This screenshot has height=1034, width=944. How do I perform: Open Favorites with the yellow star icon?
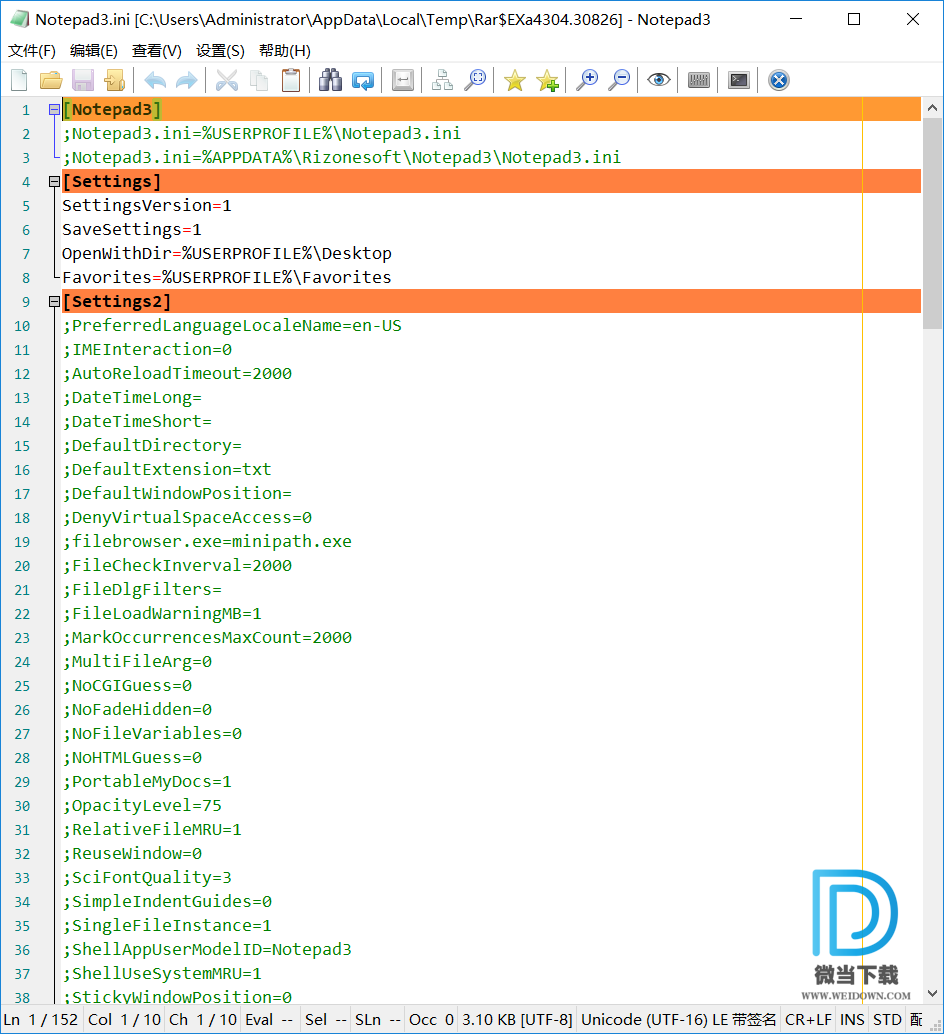pos(515,80)
